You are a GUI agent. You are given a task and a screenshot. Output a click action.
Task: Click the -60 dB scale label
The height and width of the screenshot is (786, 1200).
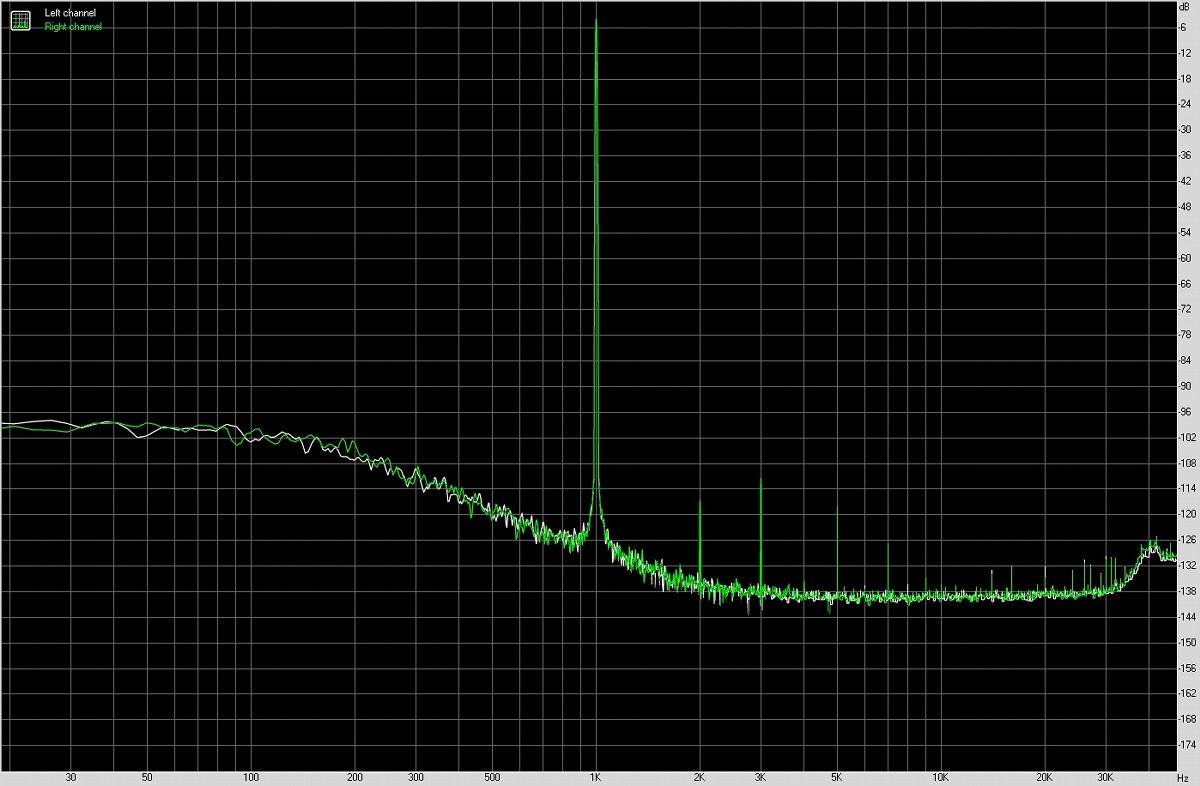tap(1186, 258)
